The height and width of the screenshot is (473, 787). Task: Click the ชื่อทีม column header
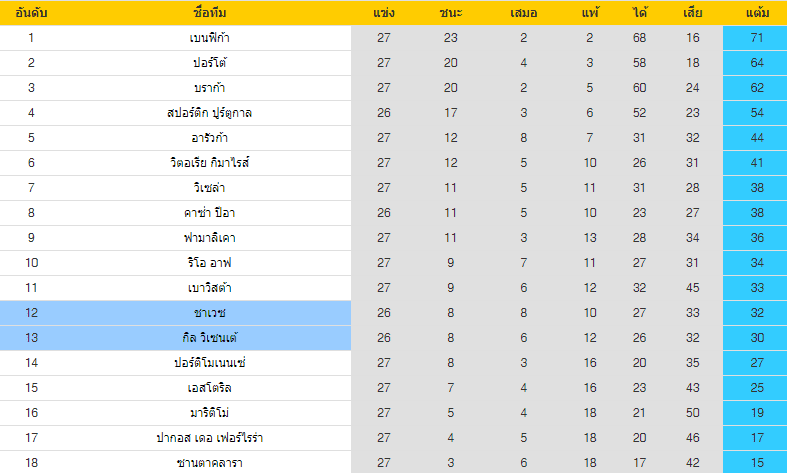tap(210, 14)
